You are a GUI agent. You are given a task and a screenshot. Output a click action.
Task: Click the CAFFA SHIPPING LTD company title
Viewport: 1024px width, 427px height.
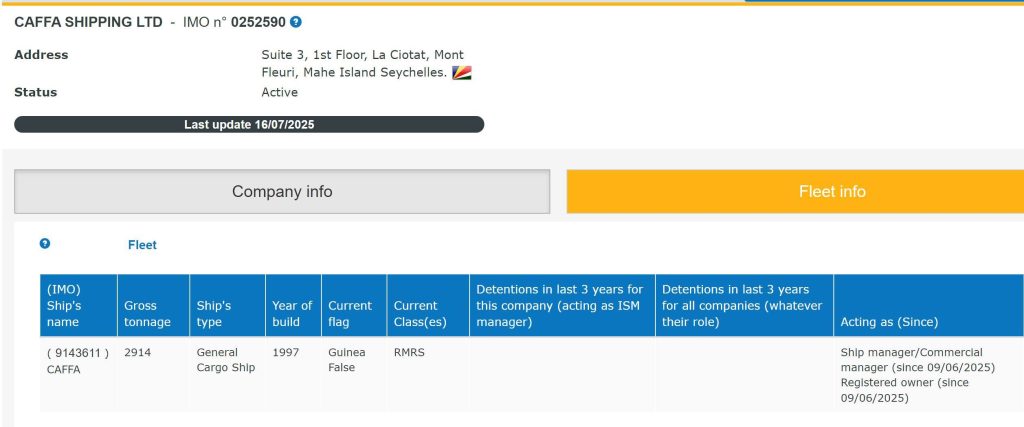click(88, 22)
